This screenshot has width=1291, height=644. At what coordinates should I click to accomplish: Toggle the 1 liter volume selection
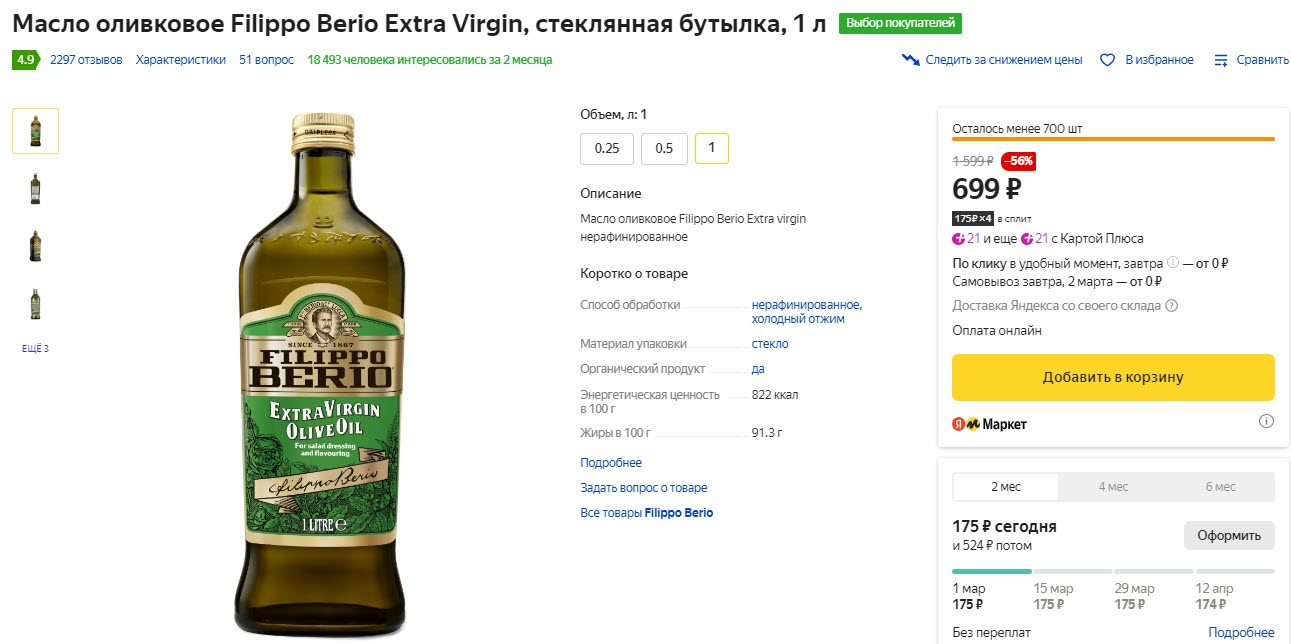coord(711,148)
